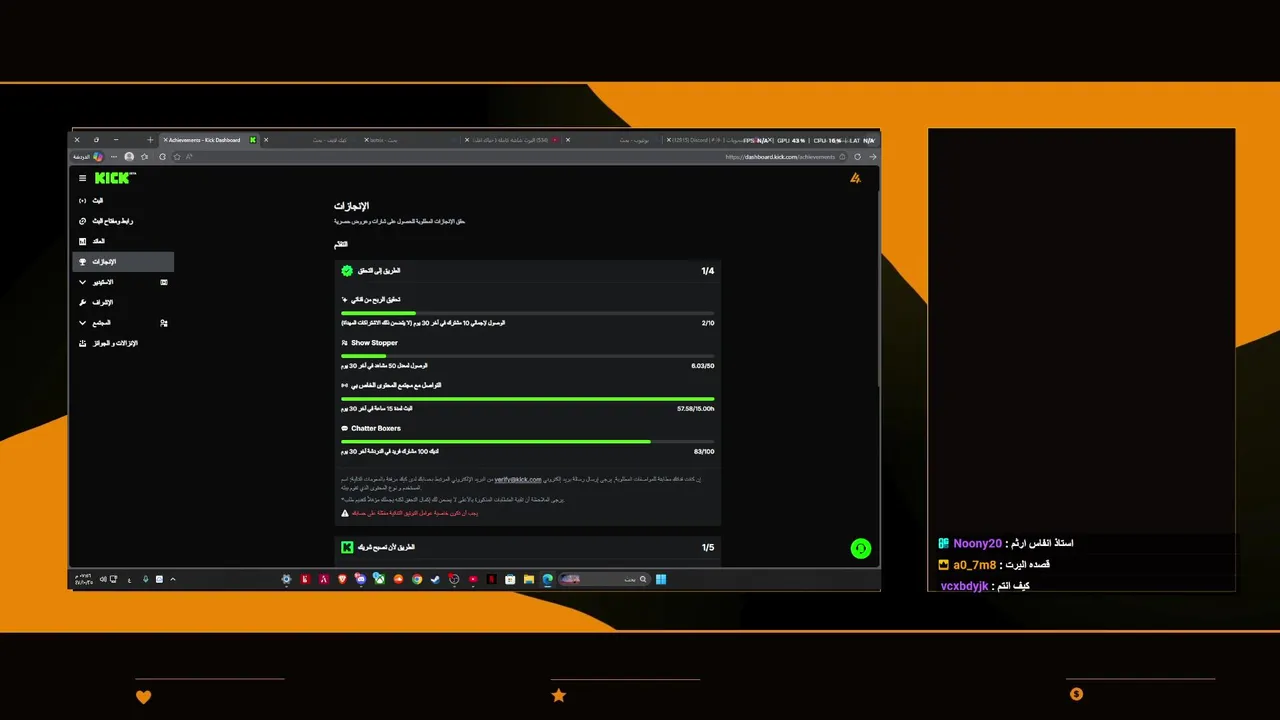Screen dimensions: 1280x720
Task: Expand the المجتمع sidebar chevron
Action: tap(83, 323)
